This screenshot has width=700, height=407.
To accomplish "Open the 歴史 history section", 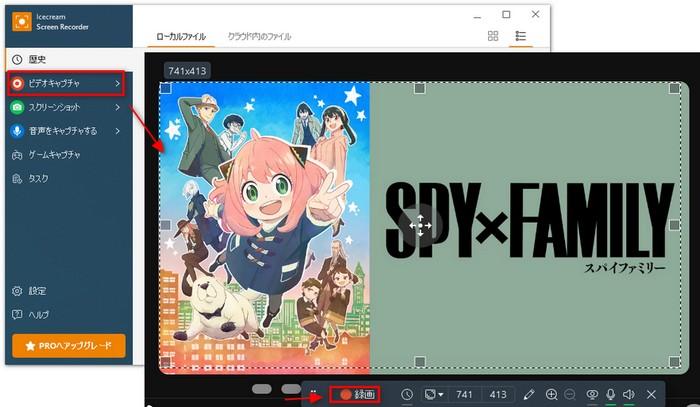I will [71, 59].
